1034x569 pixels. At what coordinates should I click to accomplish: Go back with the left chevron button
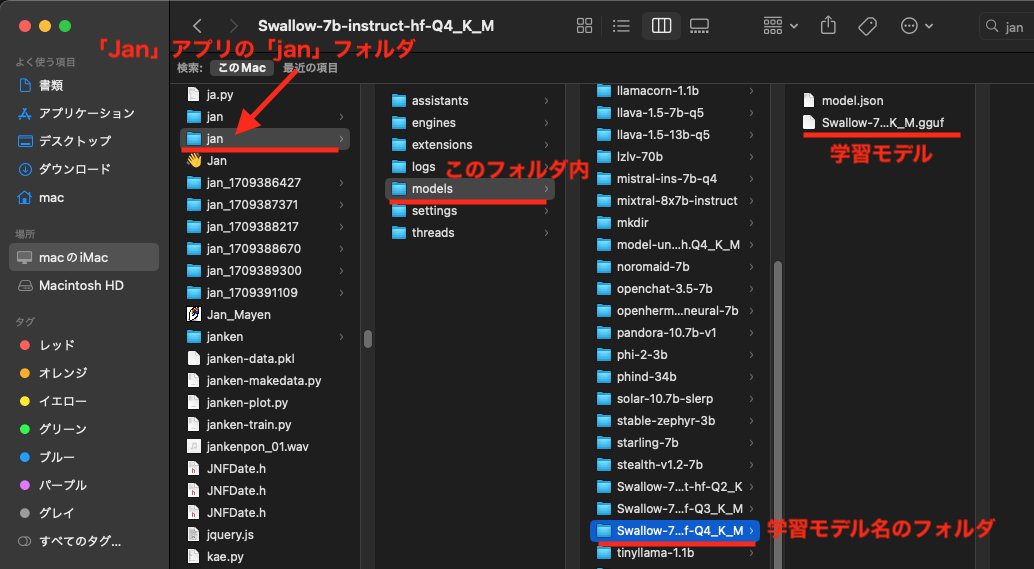tap(197, 26)
